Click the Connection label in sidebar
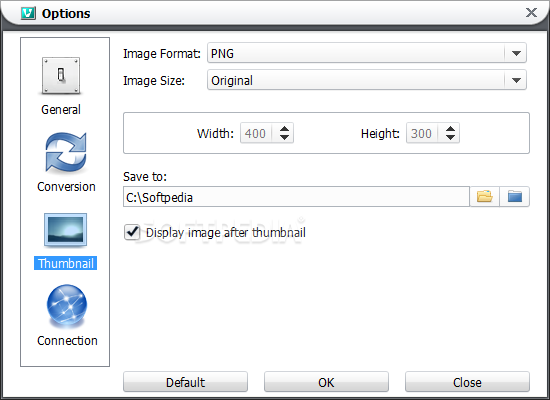The image size is (550, 400). click(67, 340)
